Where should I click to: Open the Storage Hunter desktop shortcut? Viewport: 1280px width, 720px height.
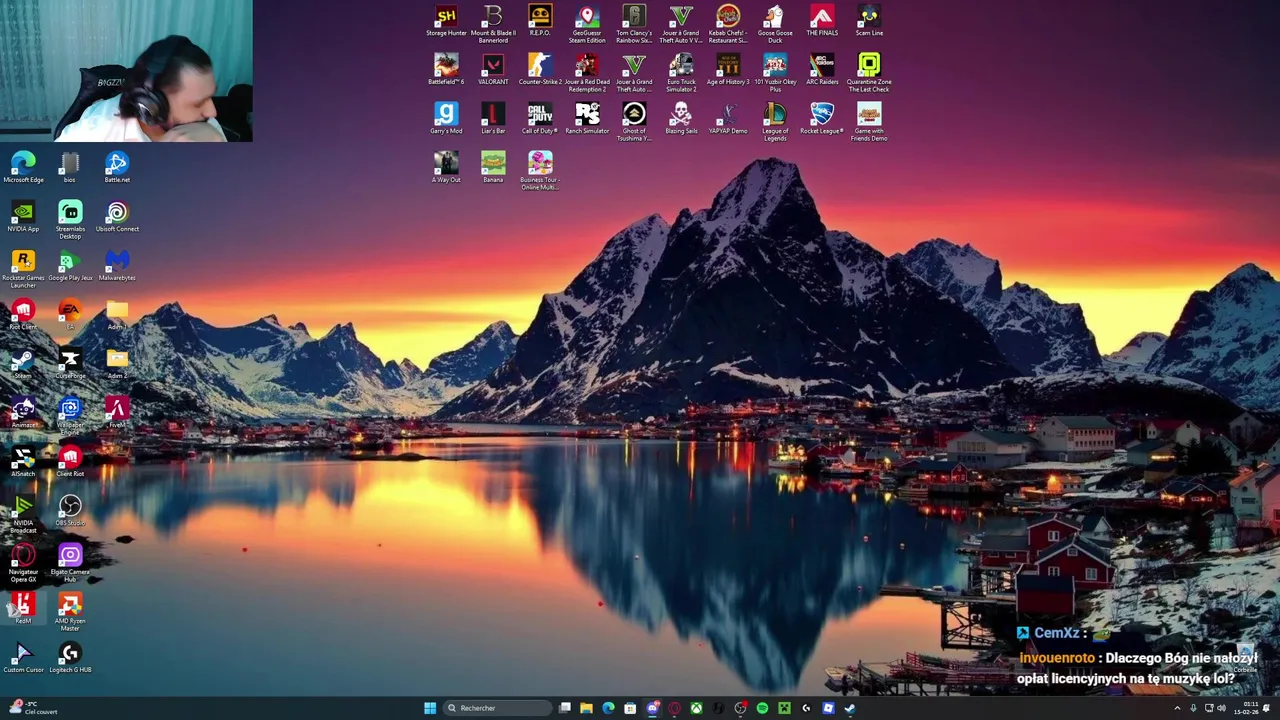[x=446, y=22]
